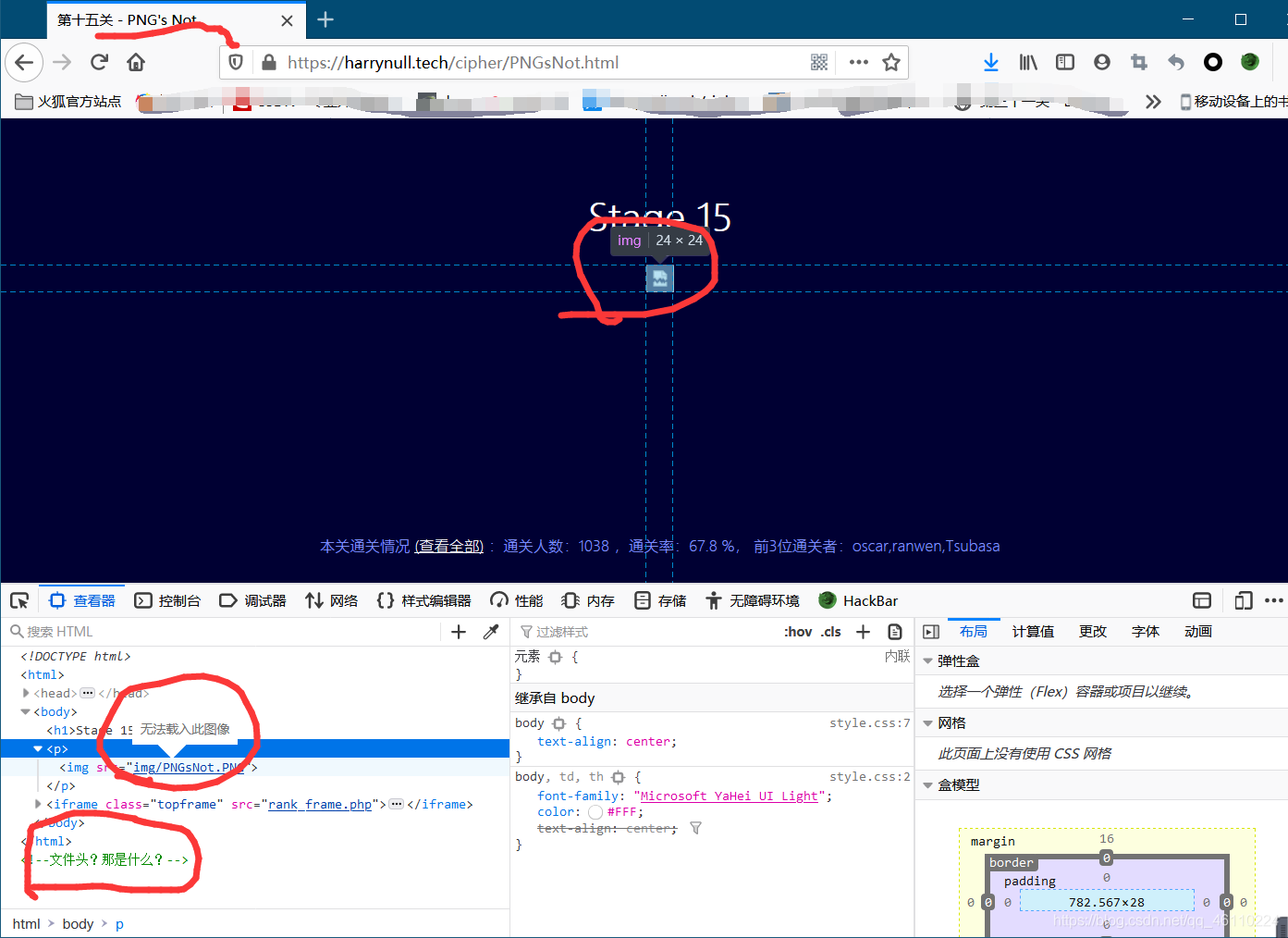Toggle the :hov pseudo-class panel
The height and width of the screenshot is (938, 1288).
tap(798, 632)
